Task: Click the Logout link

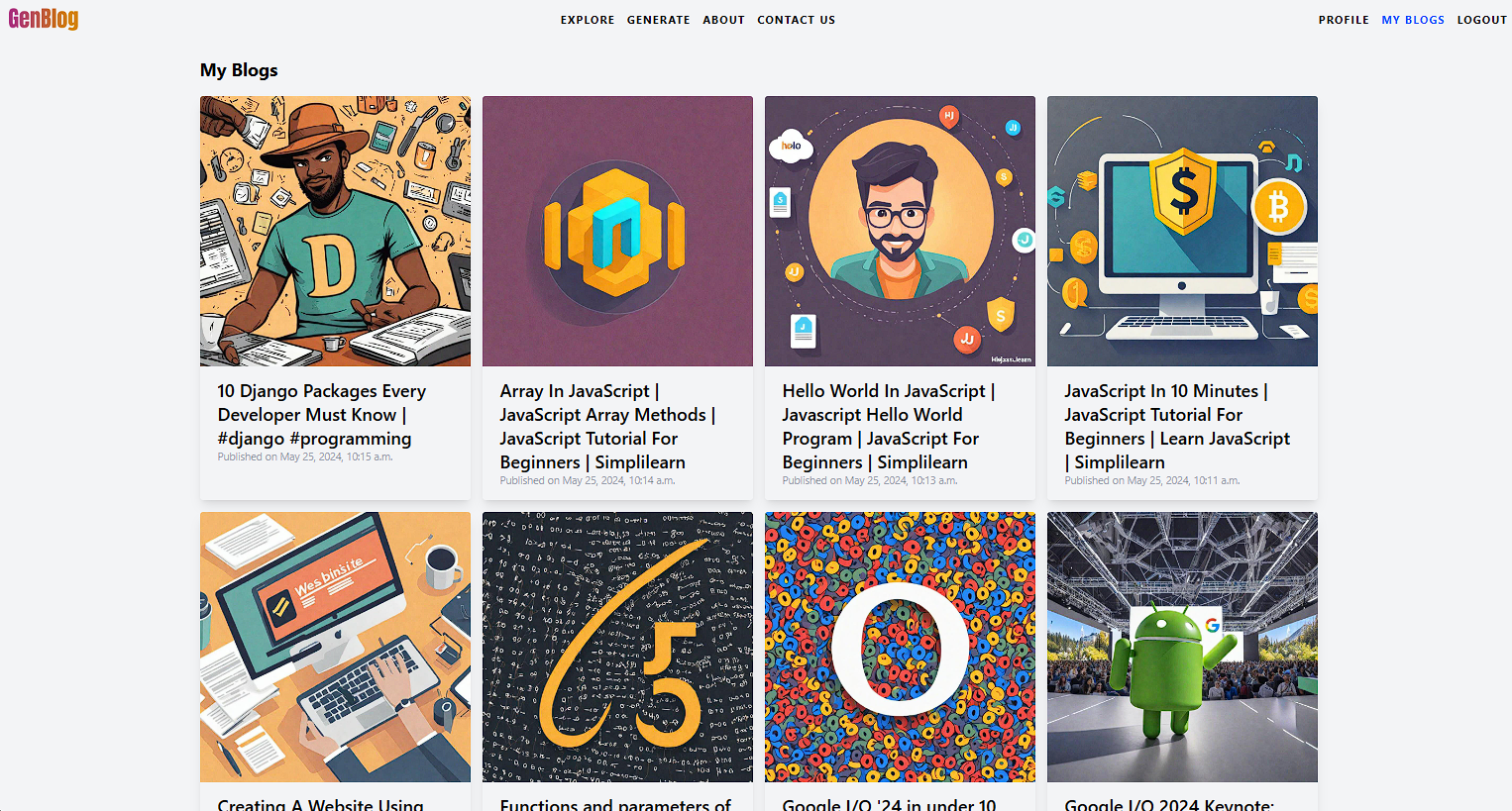Action: click(x=1482, y=20)
